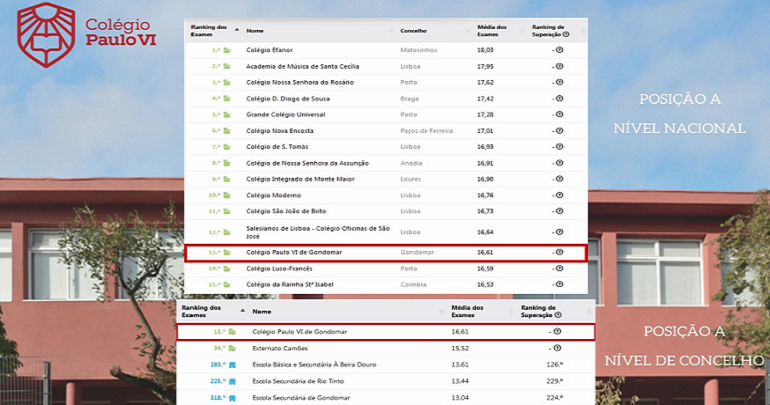The image size is (770, 405).
Task: Sort top table by Concelho column
Action: click(x=413, y=31)
